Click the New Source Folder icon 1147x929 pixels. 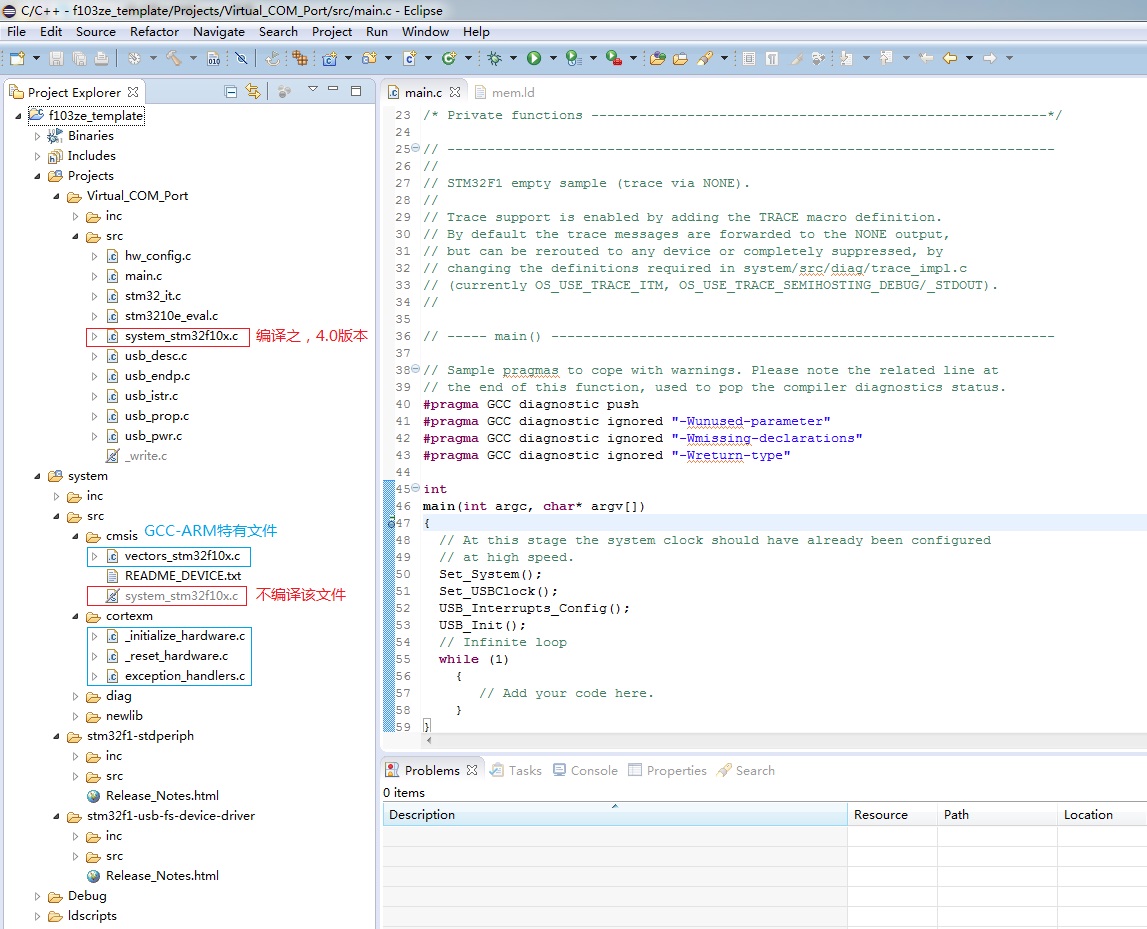[x=369, y=58]
